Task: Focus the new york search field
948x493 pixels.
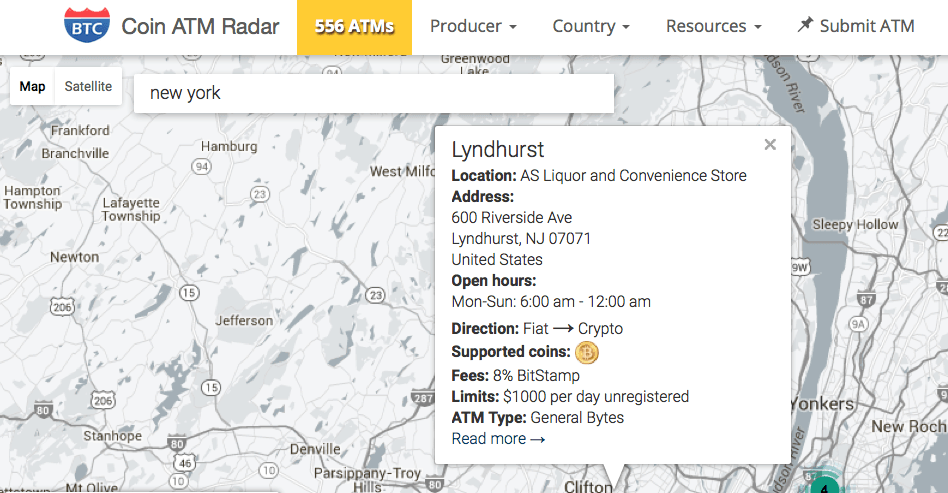Action: coord(374,93)
